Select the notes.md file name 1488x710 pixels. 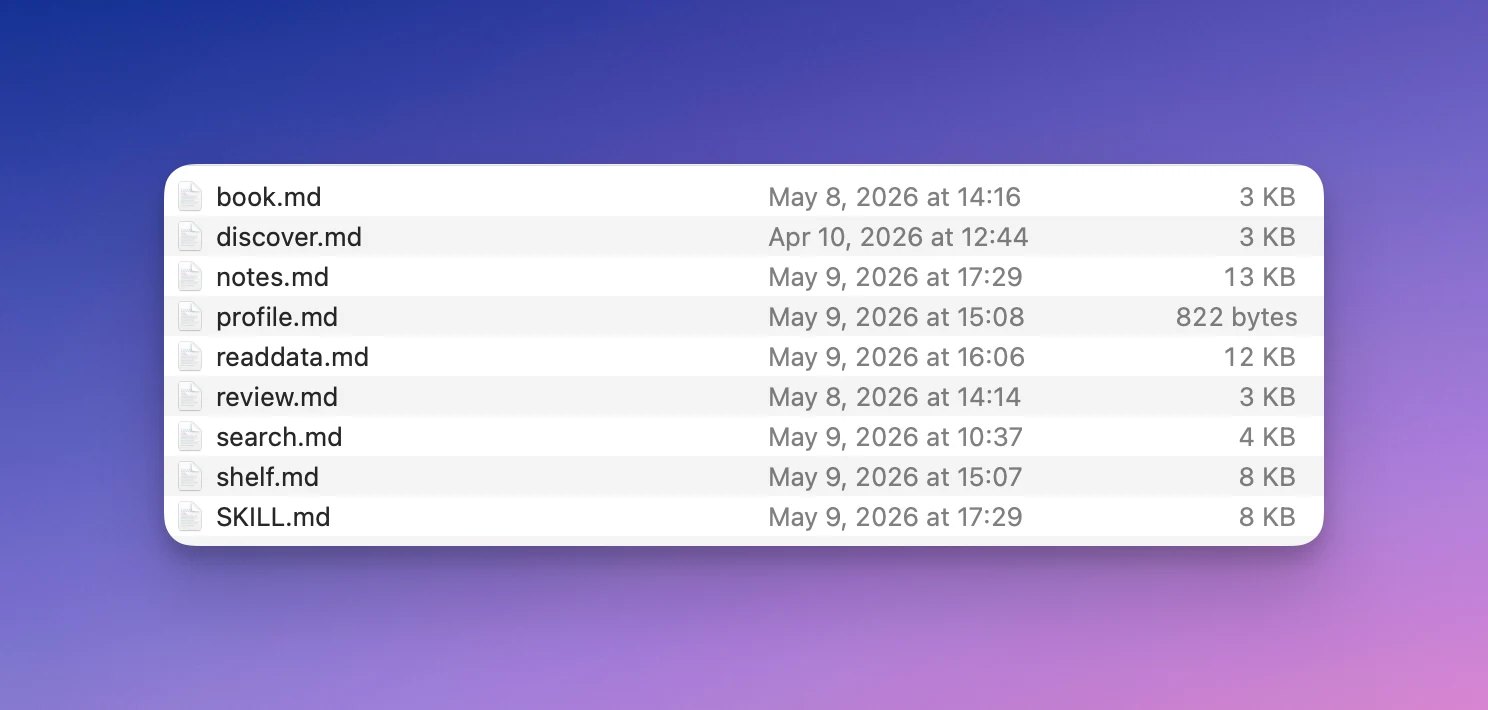[273, 277]
